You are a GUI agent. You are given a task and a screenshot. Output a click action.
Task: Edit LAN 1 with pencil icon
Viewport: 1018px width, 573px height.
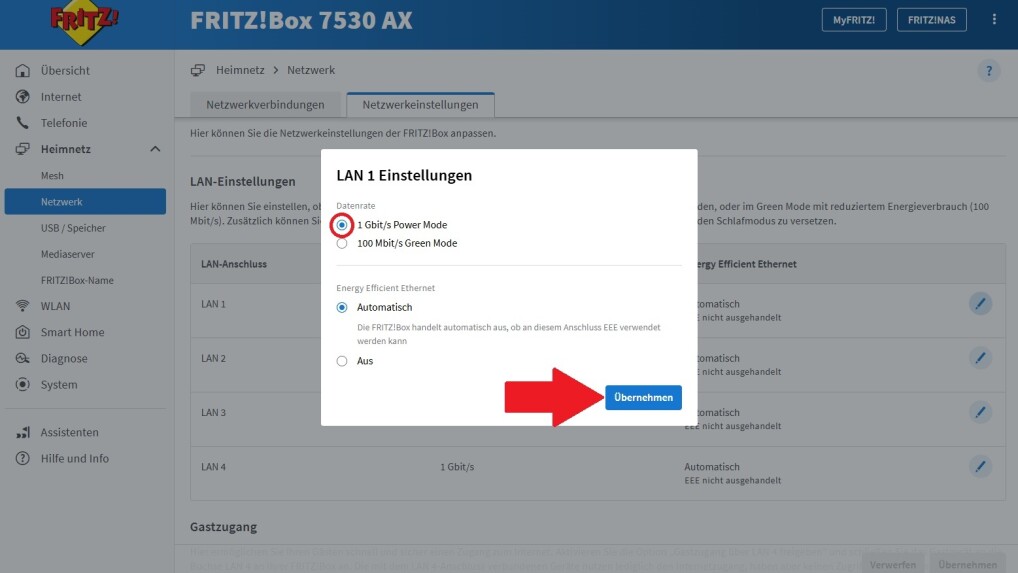click(x=980, y=303)
